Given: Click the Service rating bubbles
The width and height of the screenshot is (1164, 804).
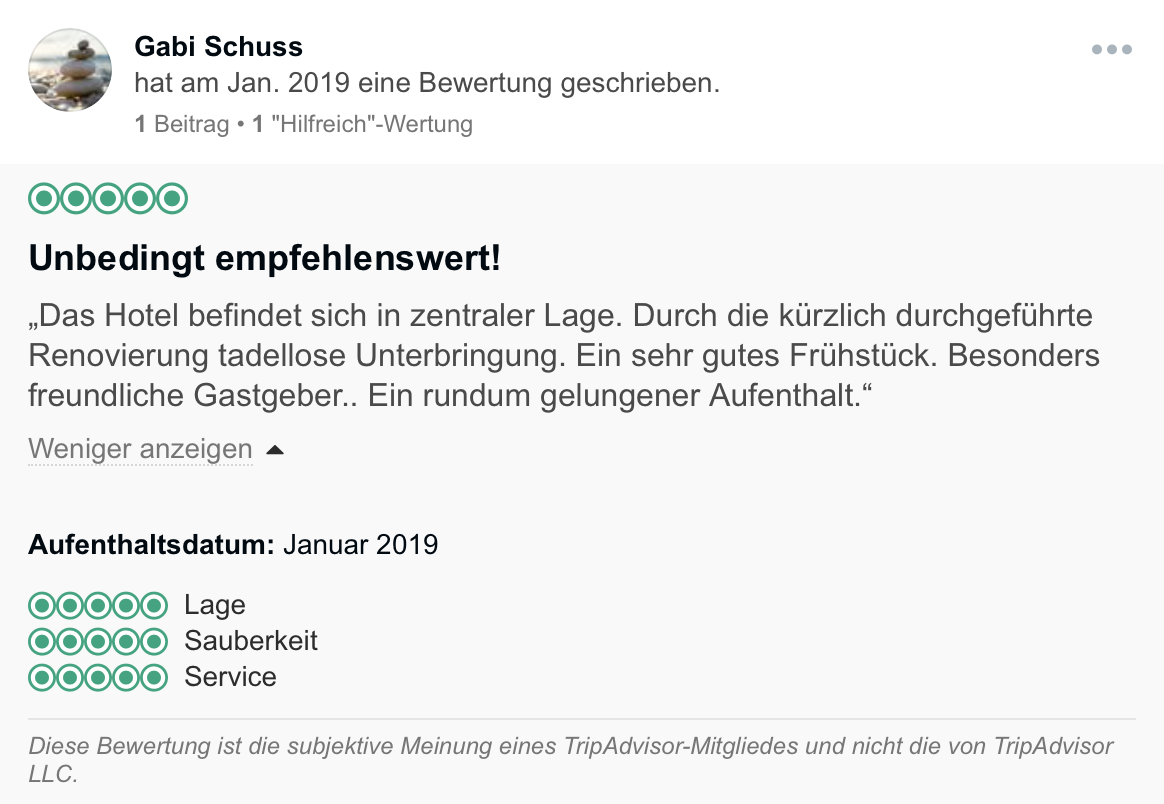Looking at the screenshot, I should pos(98,677).
